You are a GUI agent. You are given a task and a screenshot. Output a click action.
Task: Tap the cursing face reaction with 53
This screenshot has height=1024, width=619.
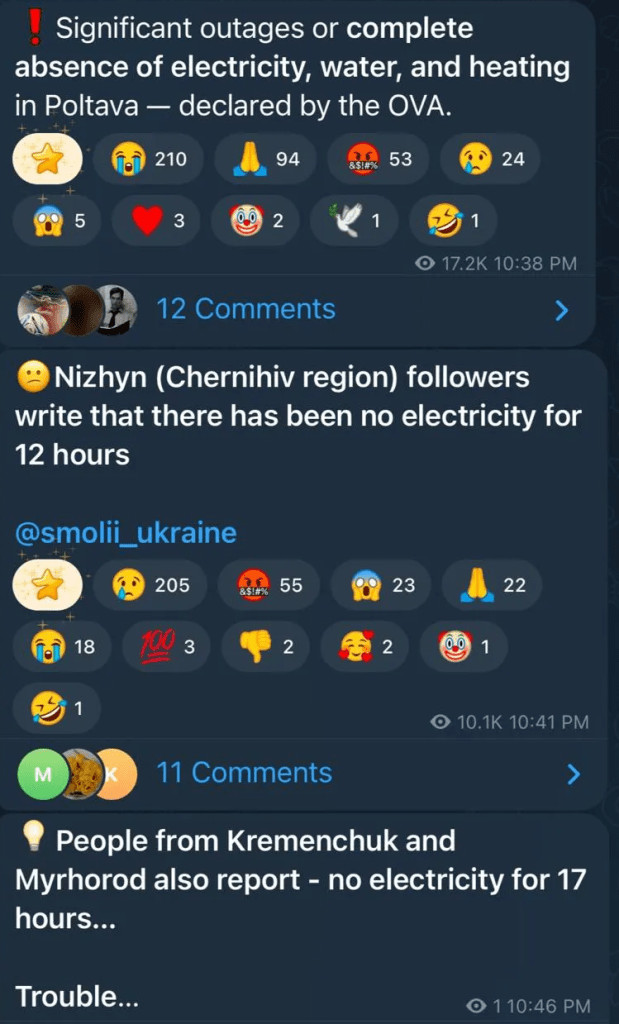379,159
